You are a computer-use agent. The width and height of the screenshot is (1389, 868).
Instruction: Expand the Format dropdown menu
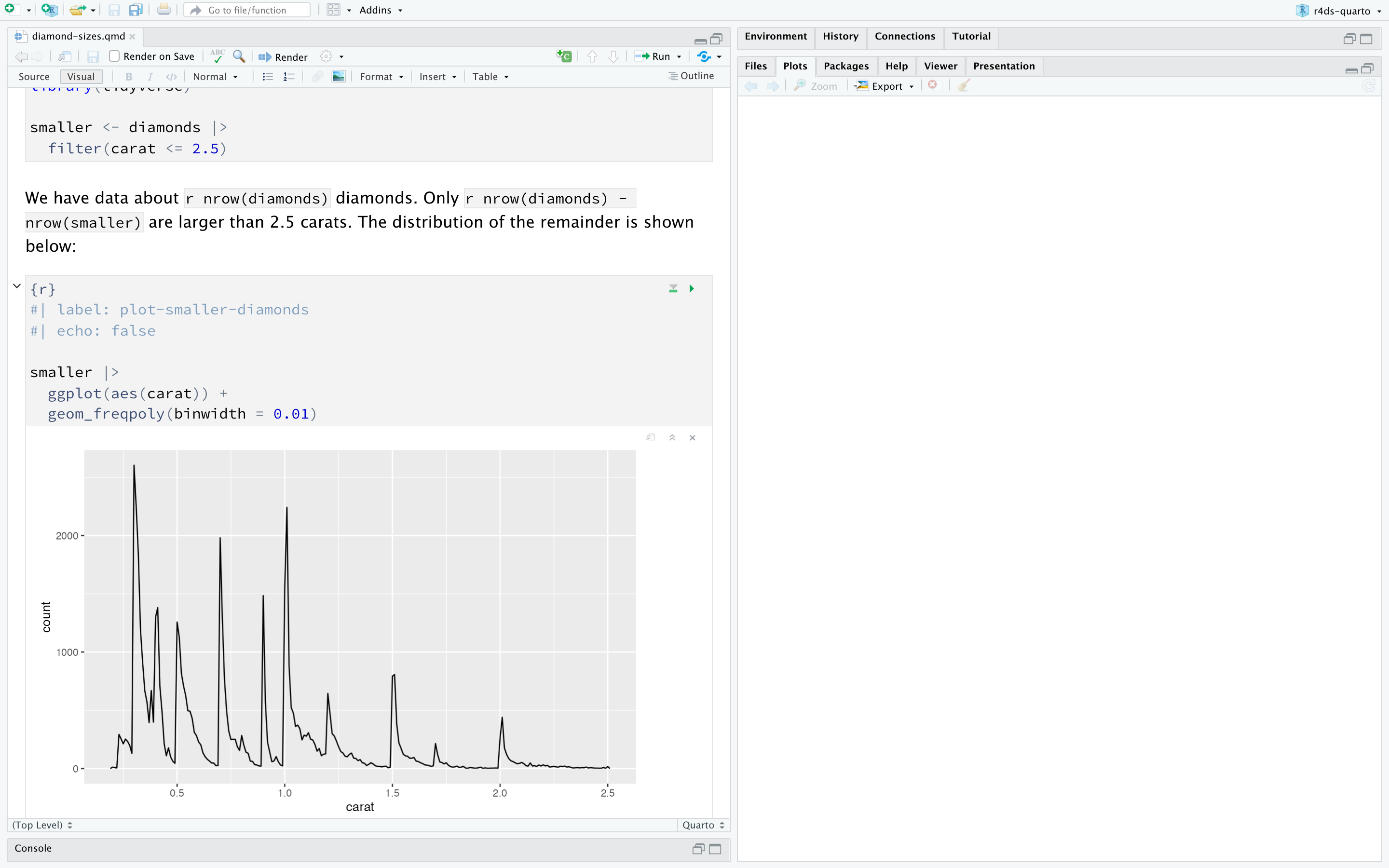(381, 76)
